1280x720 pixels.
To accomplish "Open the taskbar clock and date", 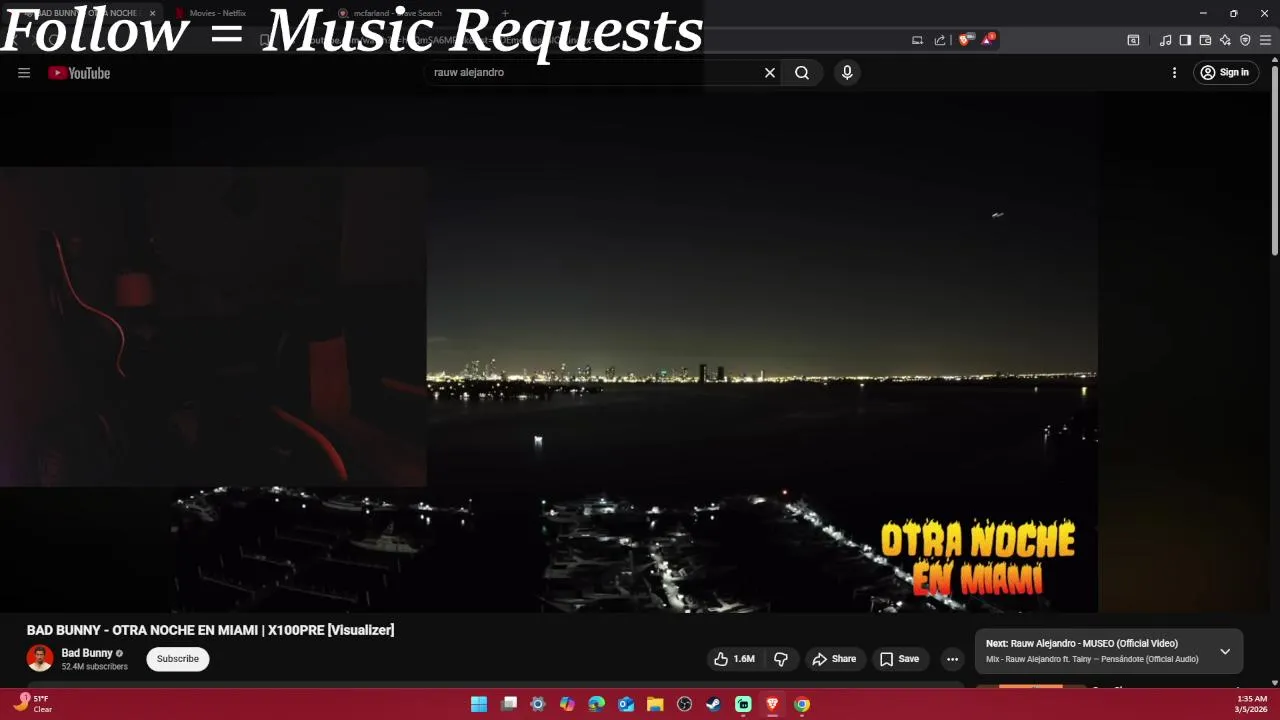I will pos(1251,704).
